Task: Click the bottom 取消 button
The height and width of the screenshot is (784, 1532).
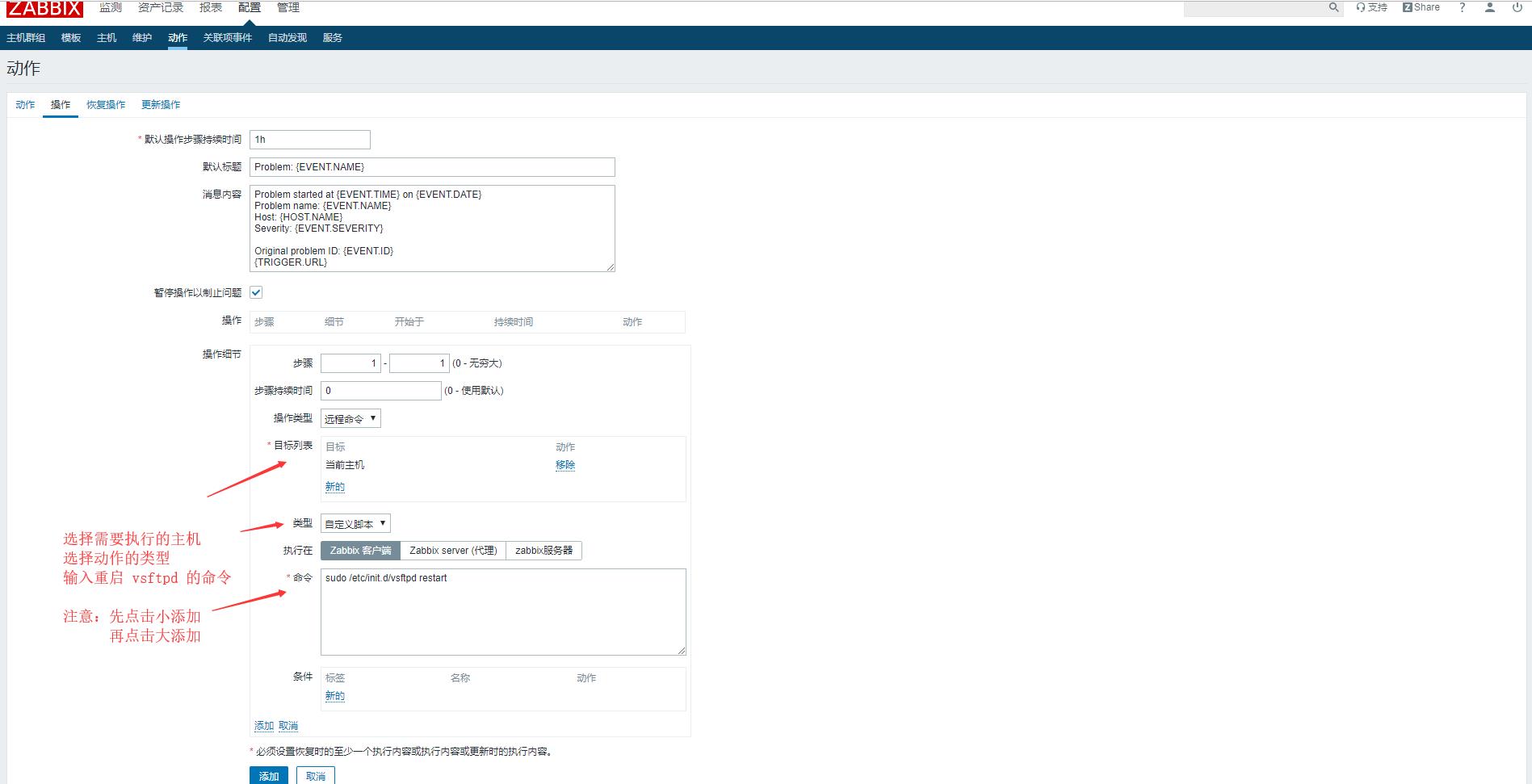Action: click(x=316, y=775)
